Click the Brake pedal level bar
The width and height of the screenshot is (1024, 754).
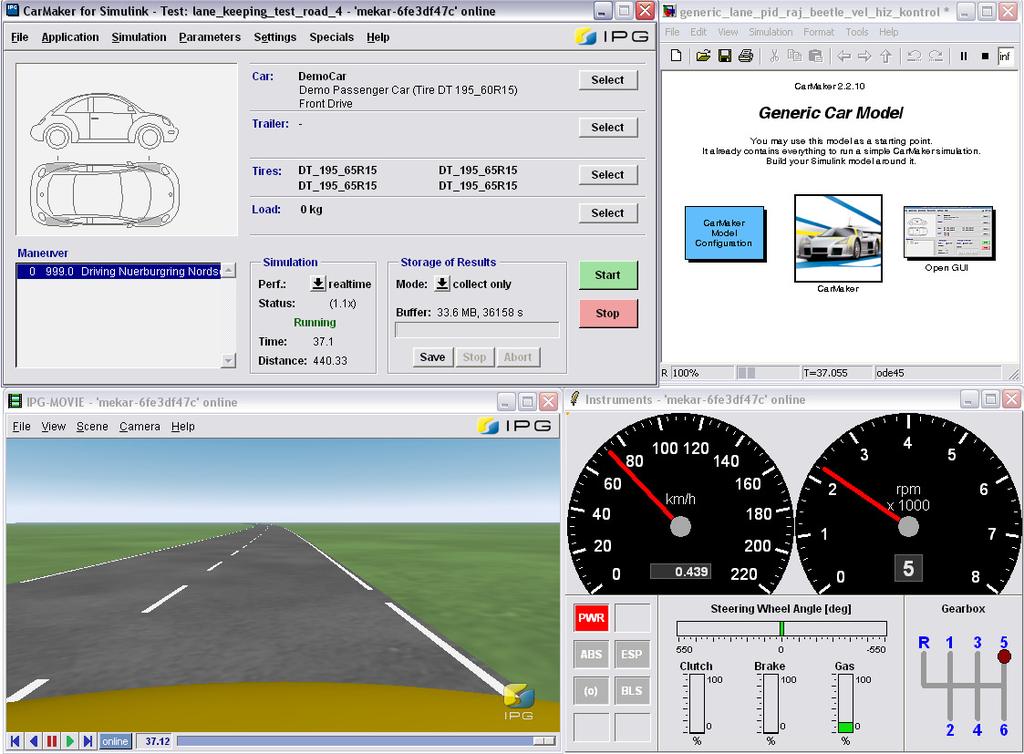tap(771, 704)
